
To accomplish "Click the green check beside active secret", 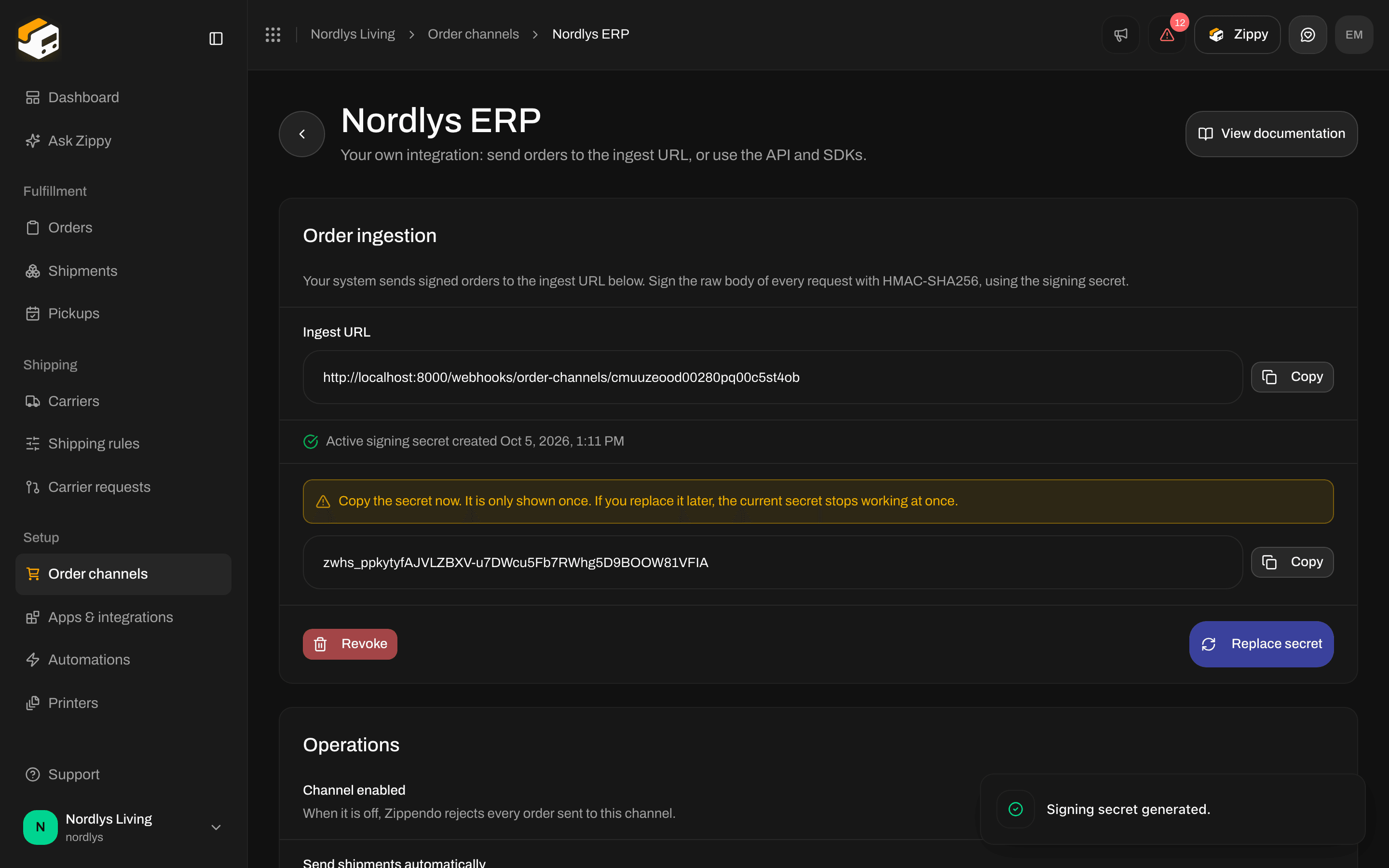I will click(x=311, y=441).
